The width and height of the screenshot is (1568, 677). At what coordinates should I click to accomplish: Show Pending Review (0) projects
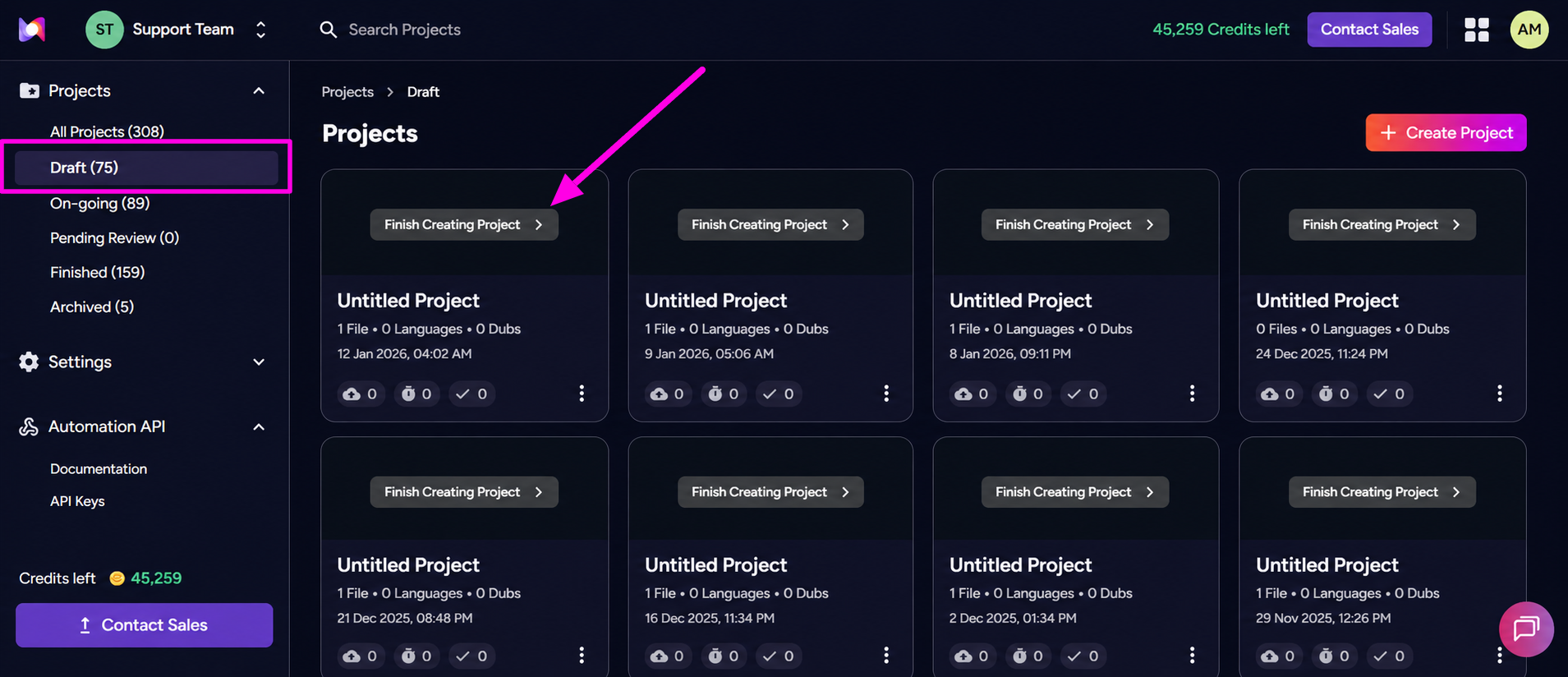click(x=114, y=237)
